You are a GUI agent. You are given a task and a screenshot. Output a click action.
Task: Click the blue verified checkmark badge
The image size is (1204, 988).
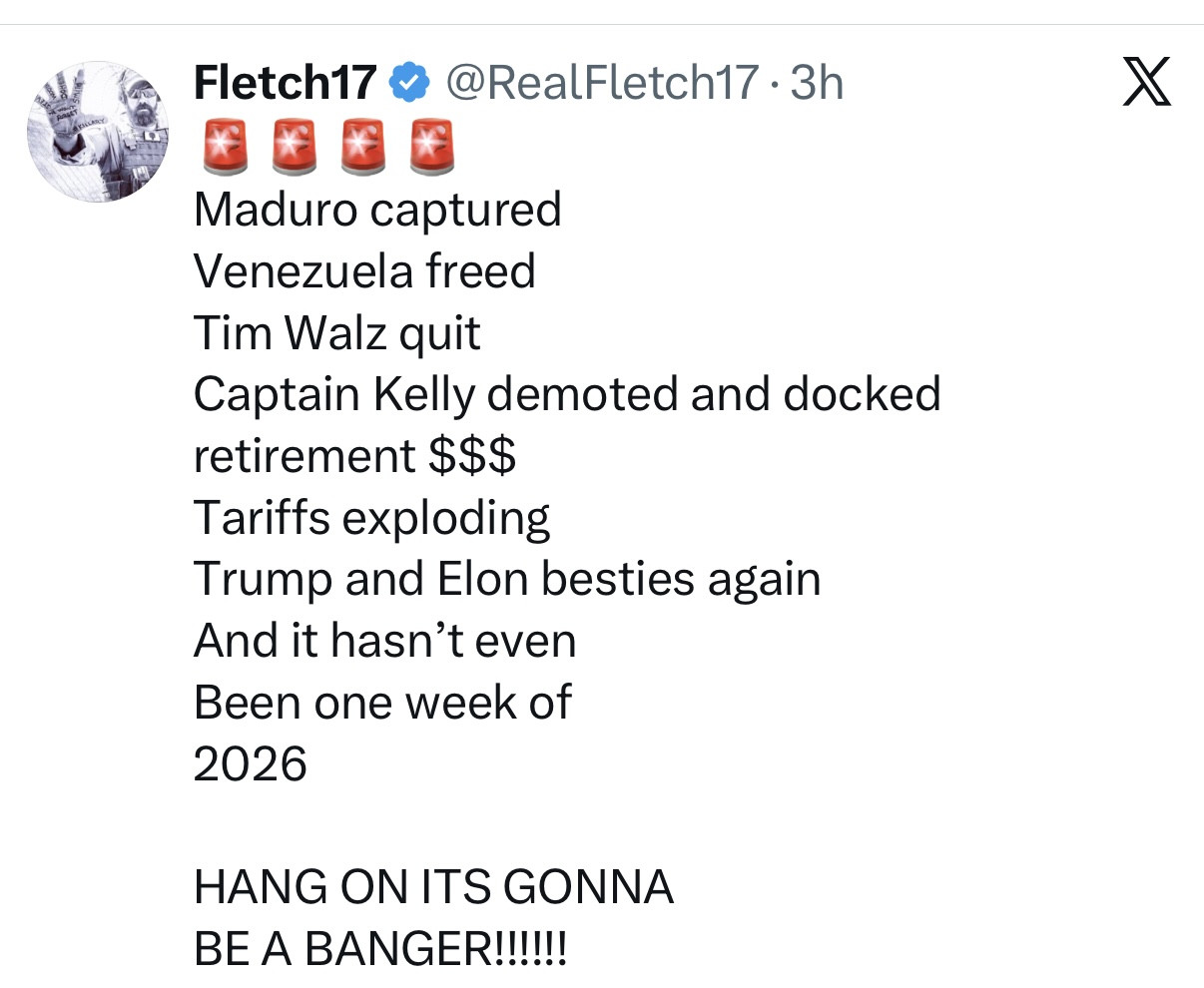pos(408,82)
